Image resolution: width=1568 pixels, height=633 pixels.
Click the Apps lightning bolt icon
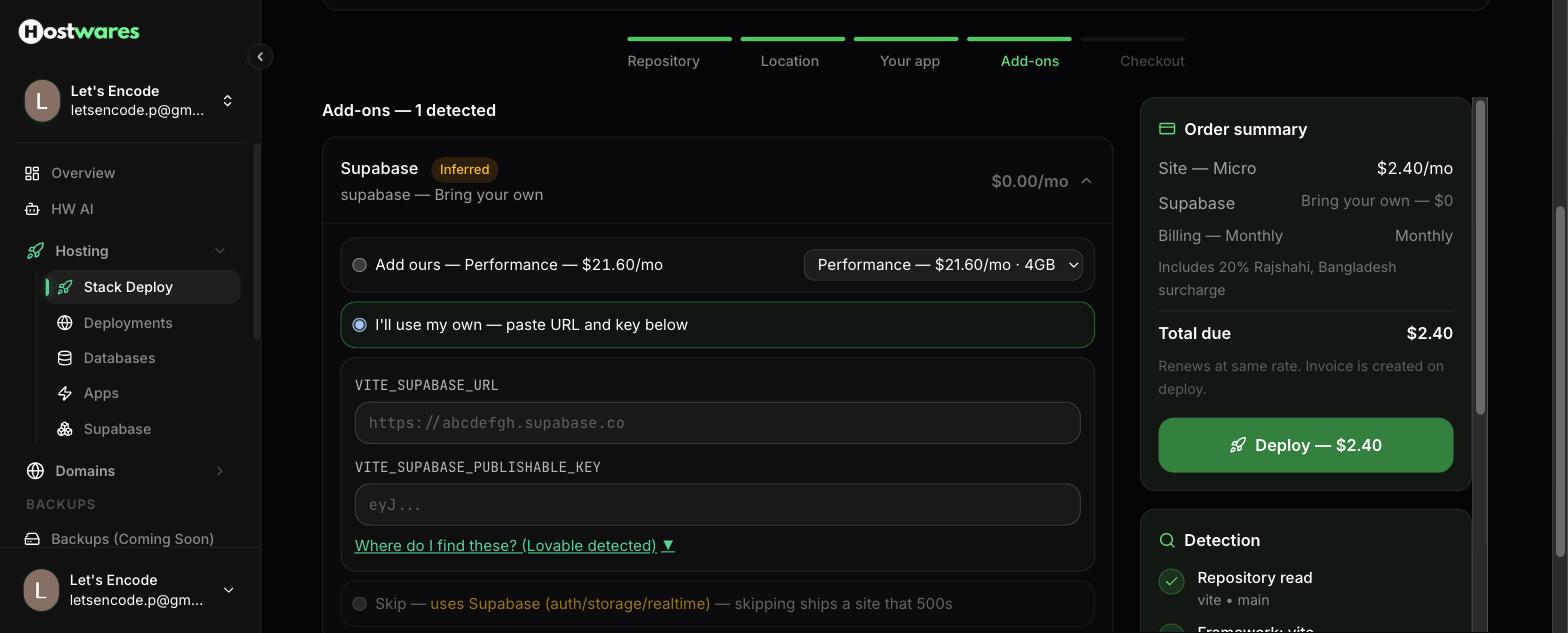pos(65,393)
